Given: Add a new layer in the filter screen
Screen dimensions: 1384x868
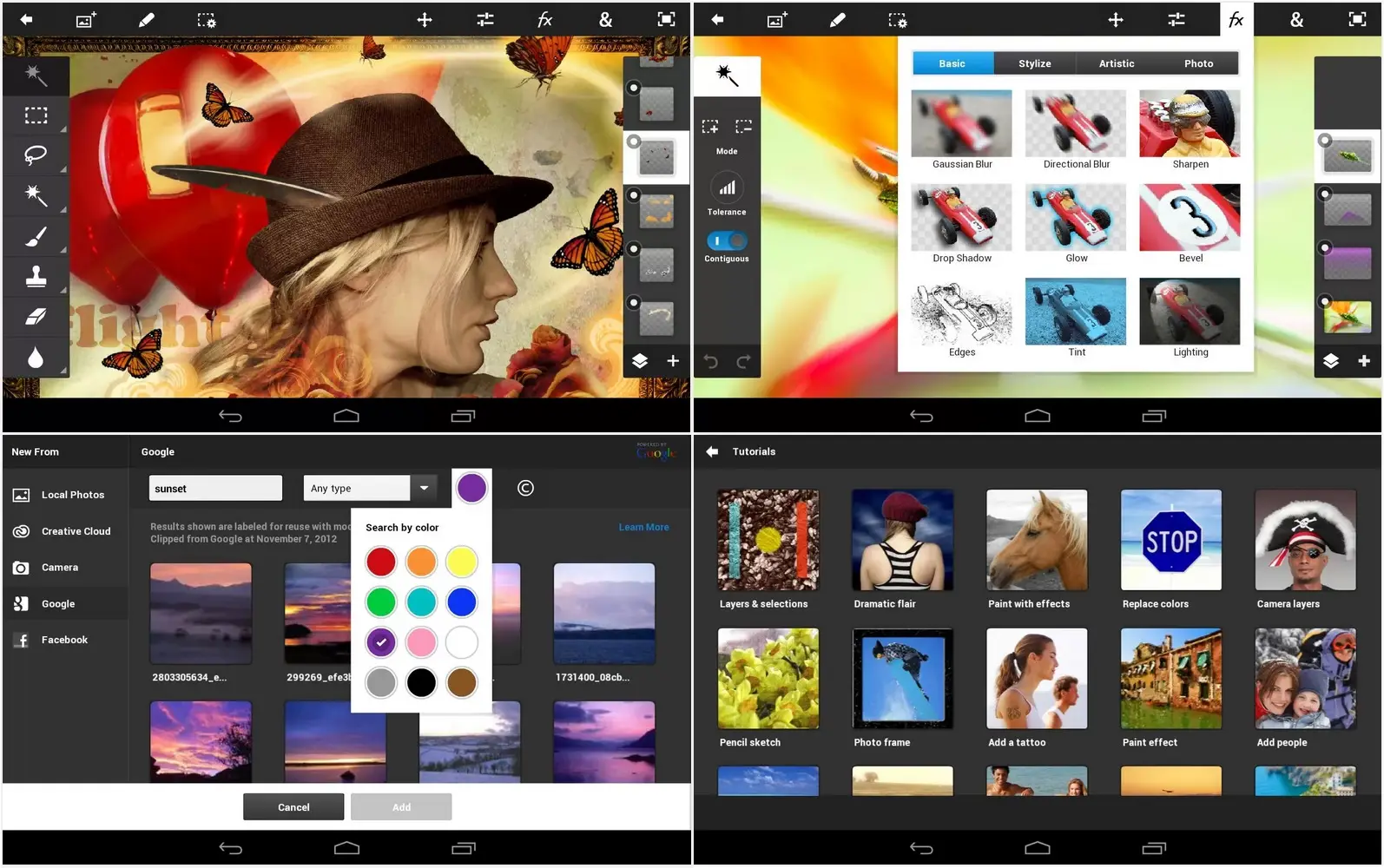Looking at the screenshot, I should pyautogui.click(x=1364, y=360).
